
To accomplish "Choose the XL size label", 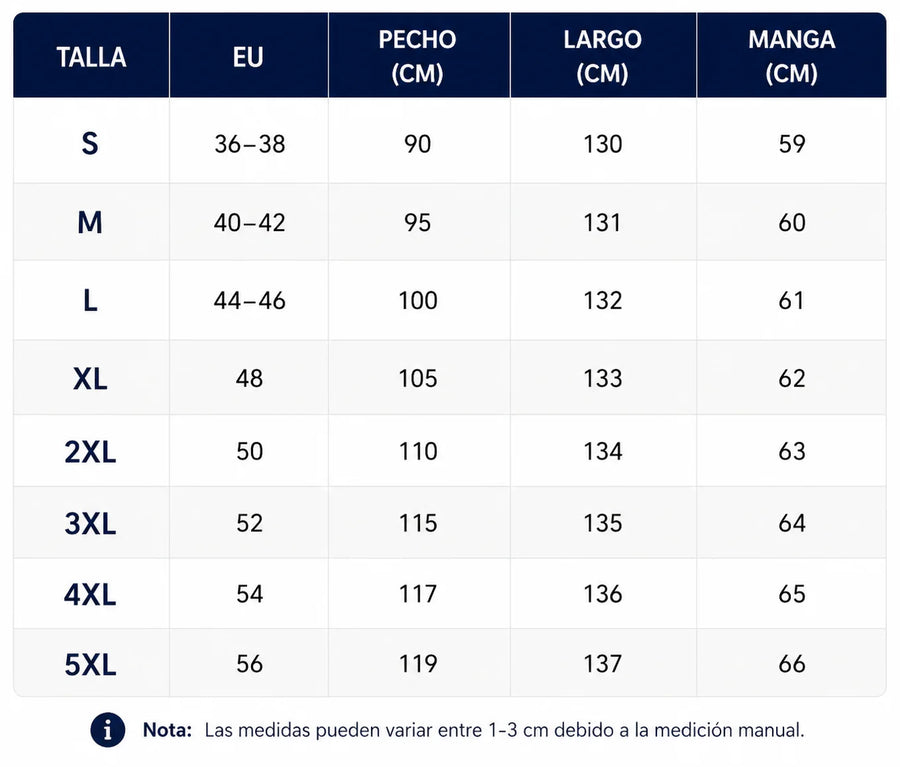I will coord(90,378).
